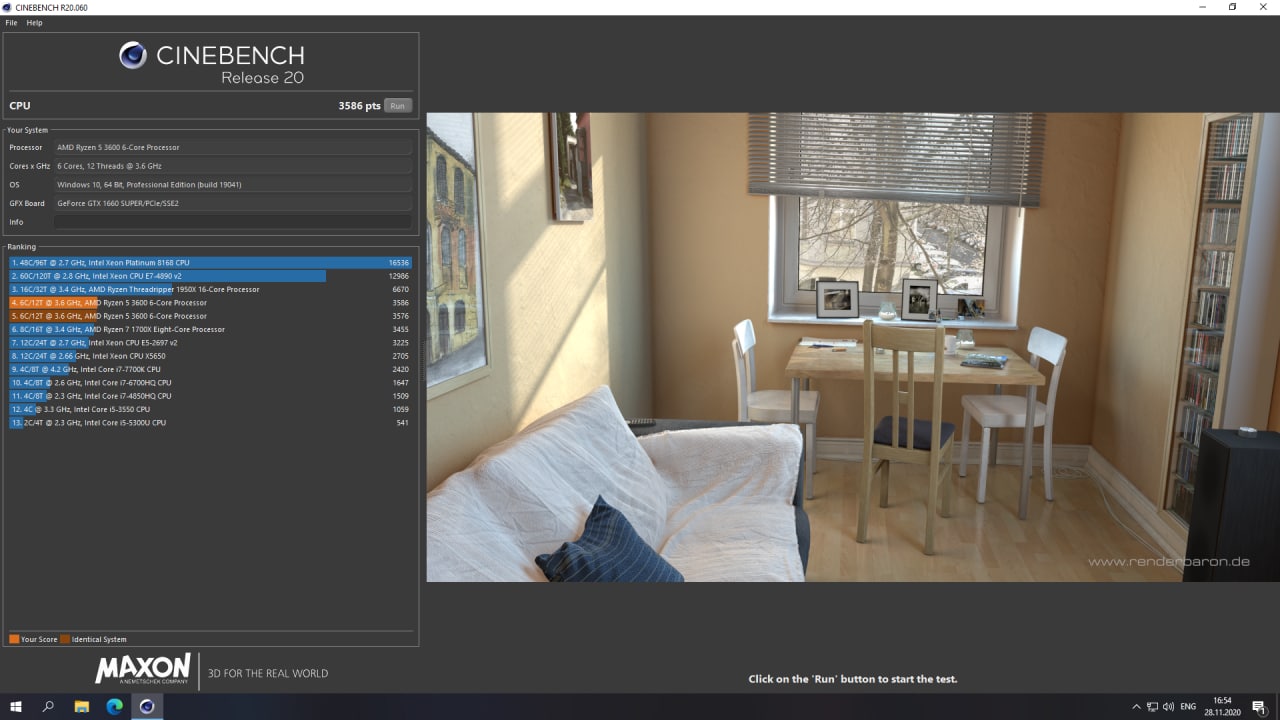The width and height of the screenshot is (1280, 720).
Task: Select ranking row Intel Xeon Platinum 8168
Action: pyautogui.click(x=210, y=263)
